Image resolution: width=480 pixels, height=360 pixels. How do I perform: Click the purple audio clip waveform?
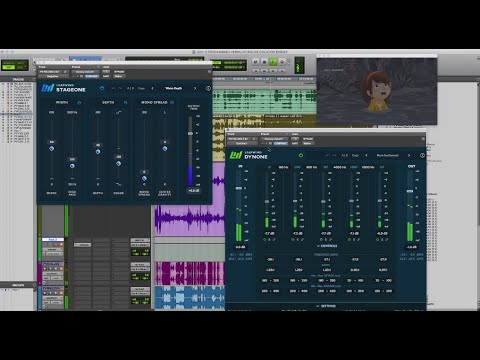(190, 219)
